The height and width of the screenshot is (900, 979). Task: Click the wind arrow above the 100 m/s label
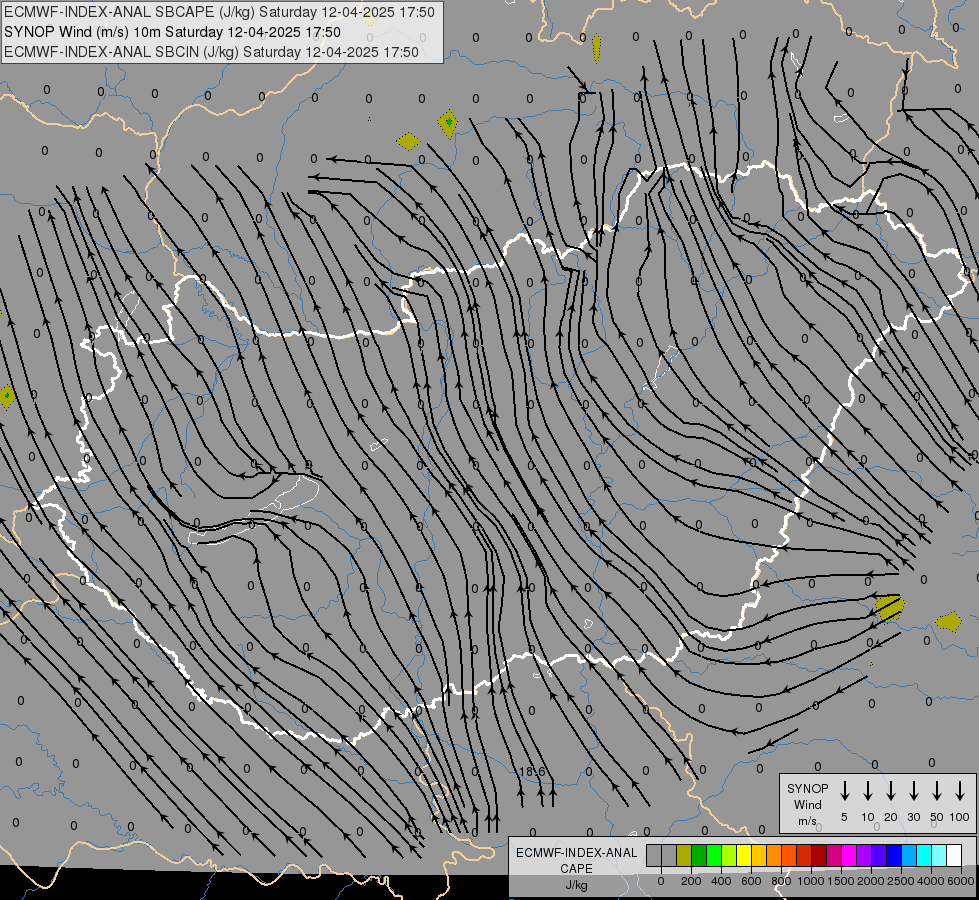[x=960, y=791]
